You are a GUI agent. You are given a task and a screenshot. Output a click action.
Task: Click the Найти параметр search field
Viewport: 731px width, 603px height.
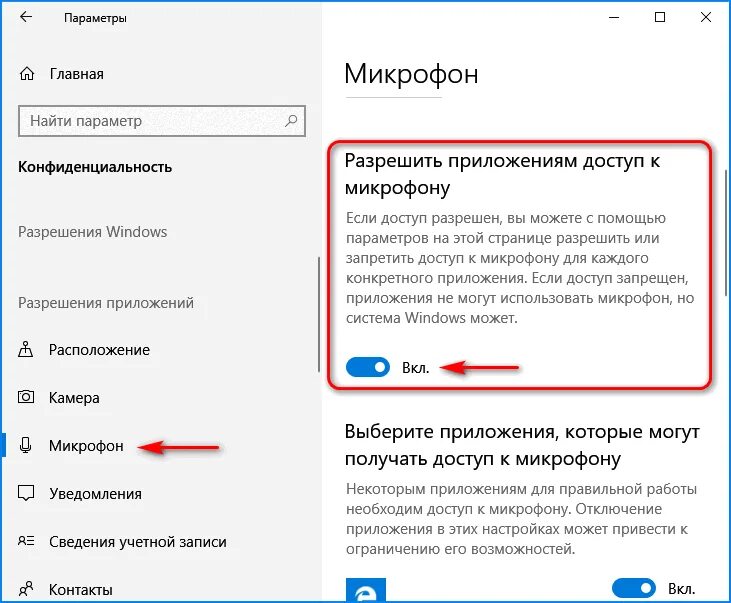tap(162, 121)
